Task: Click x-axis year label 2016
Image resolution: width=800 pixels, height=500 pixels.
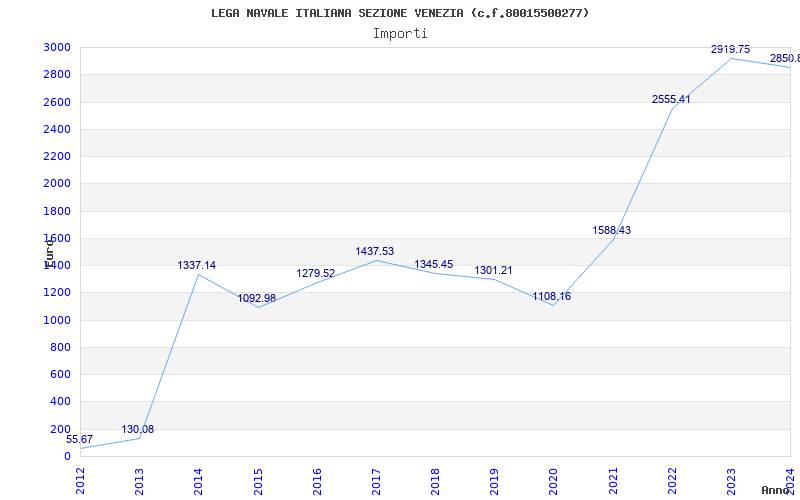Action: pos(317,482)
